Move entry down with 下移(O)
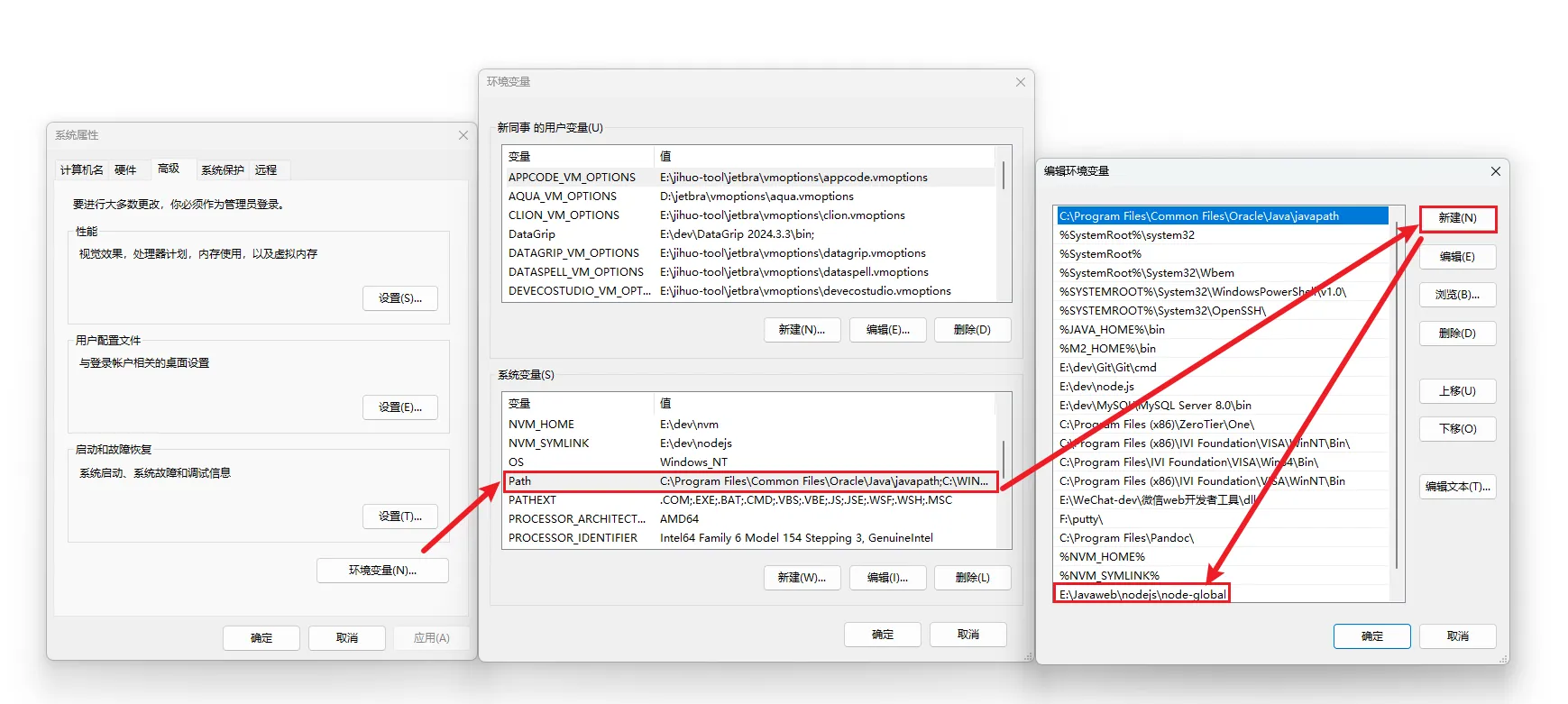Screen dimensions: 1568x704 click(1458, 429)
